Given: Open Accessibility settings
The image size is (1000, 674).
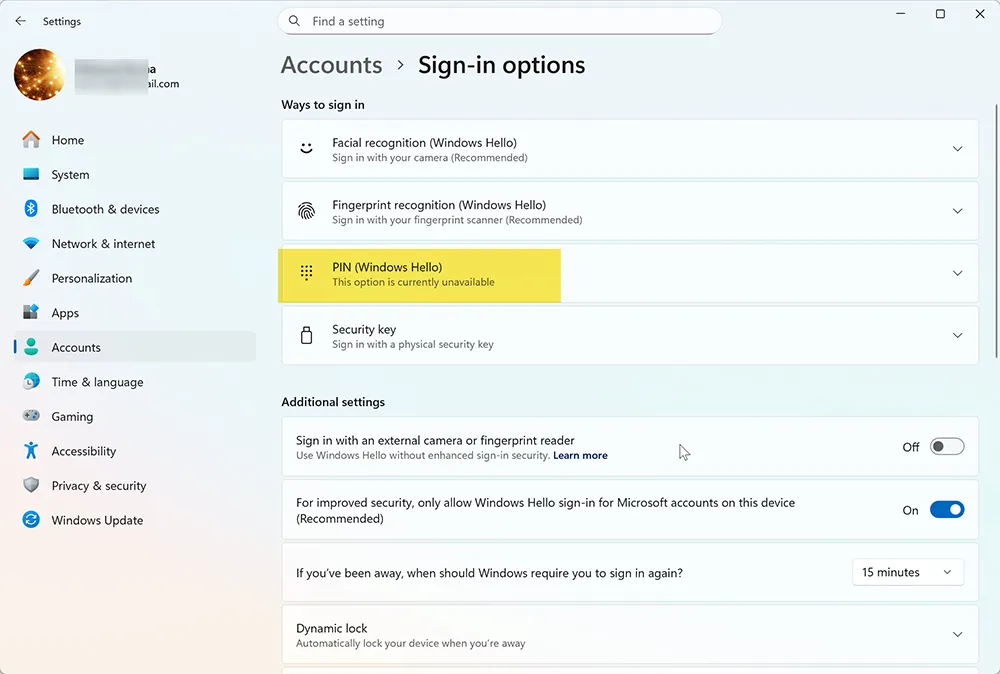Looking at the screenshot, I should pos(85,451).
